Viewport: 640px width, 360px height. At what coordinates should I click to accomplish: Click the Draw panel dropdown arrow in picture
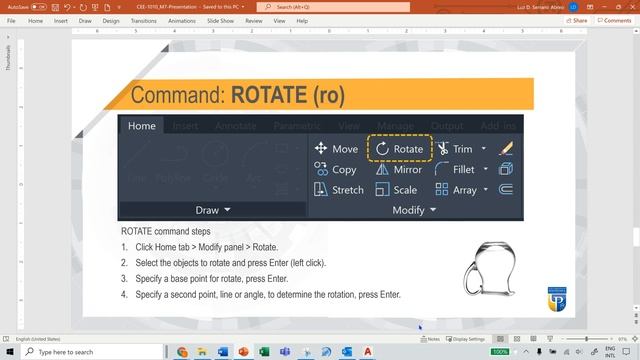tap(227, 210)
